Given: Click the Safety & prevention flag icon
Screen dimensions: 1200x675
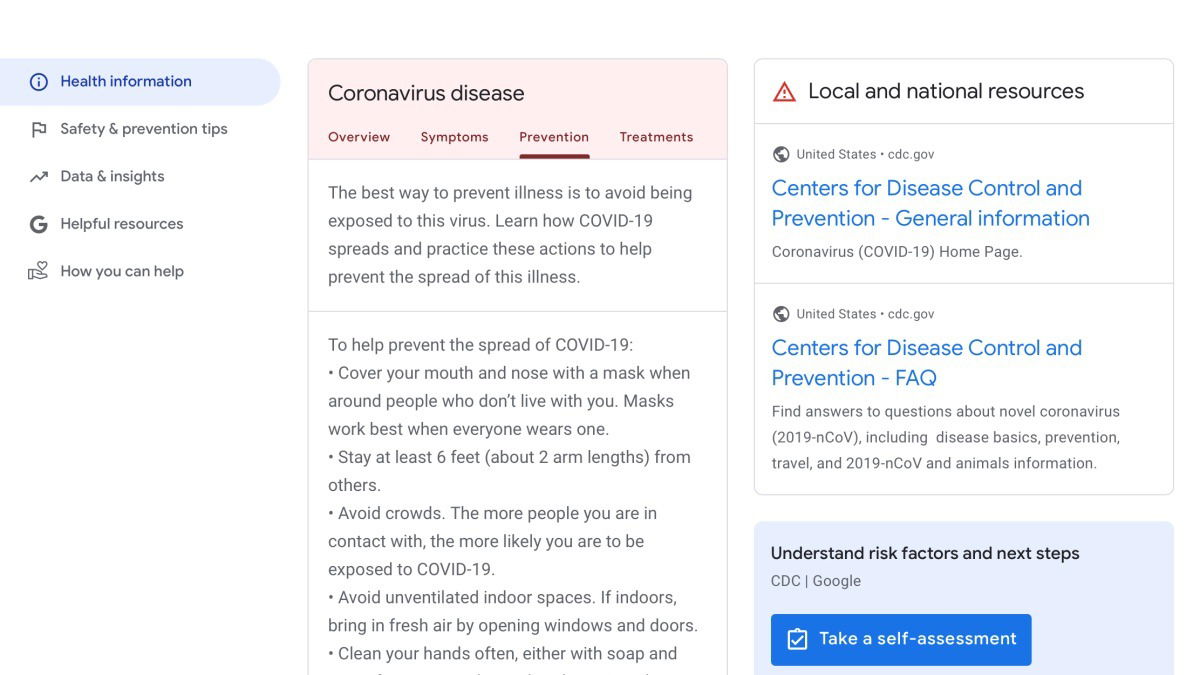Looking at the screenshot, I should 39,129.
